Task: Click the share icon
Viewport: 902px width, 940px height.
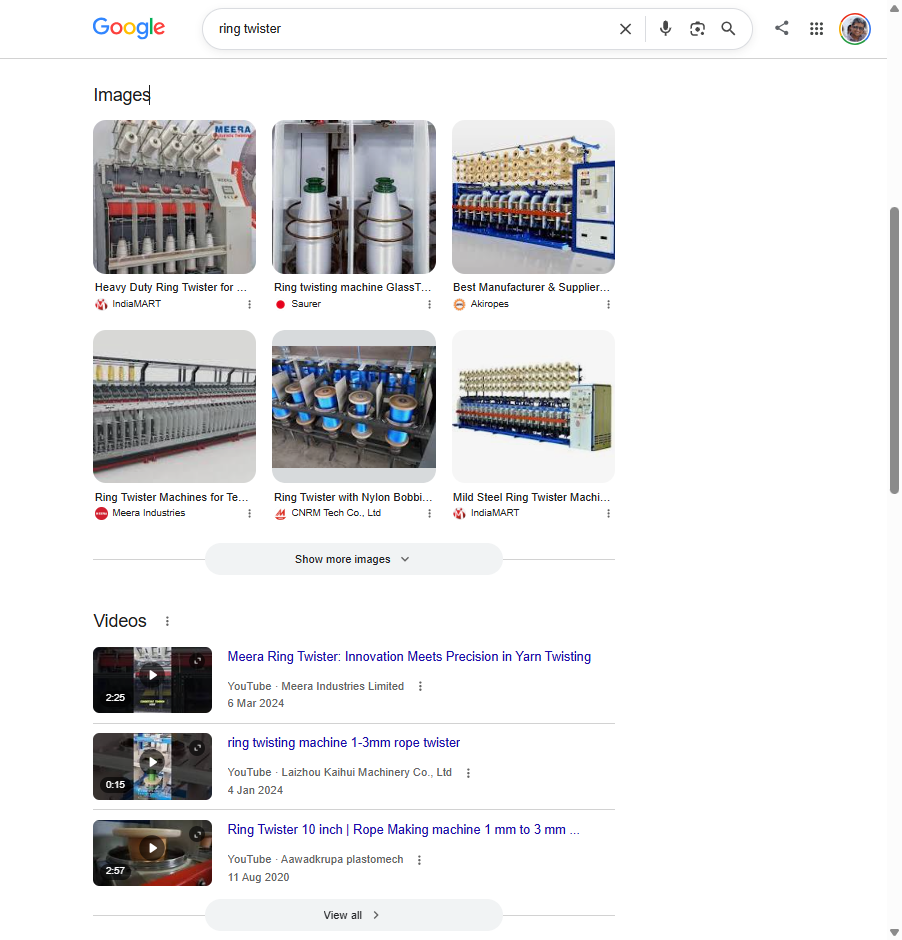Action: 782,28
